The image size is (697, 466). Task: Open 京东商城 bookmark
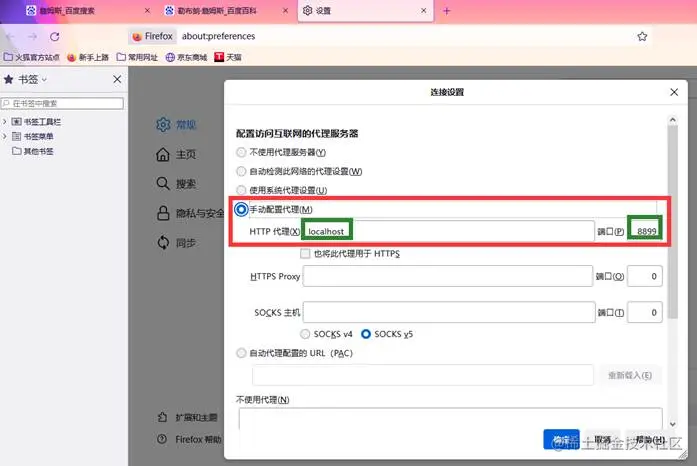(x=186, y=57)
